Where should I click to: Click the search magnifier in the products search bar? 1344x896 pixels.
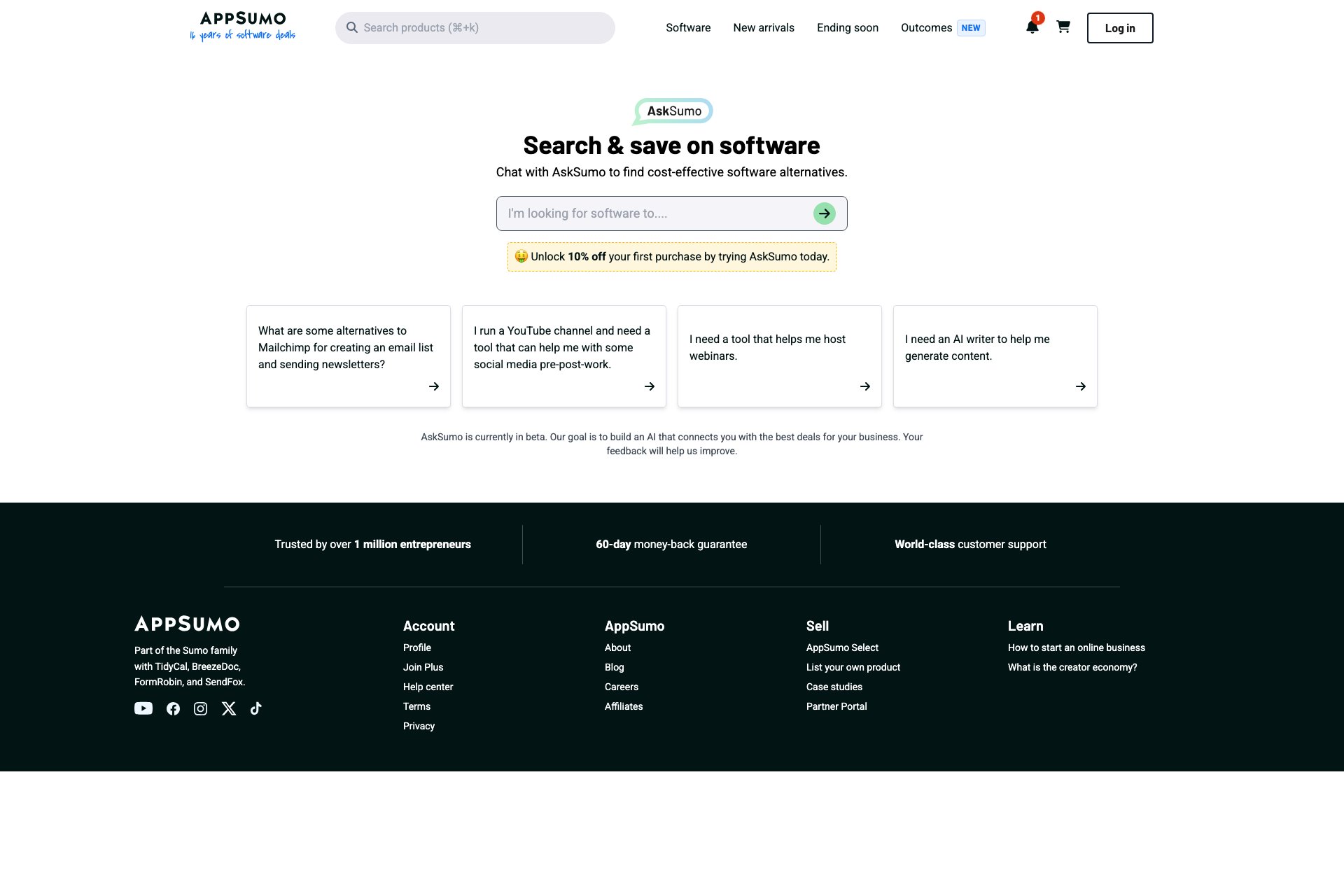tap(353, 27)
